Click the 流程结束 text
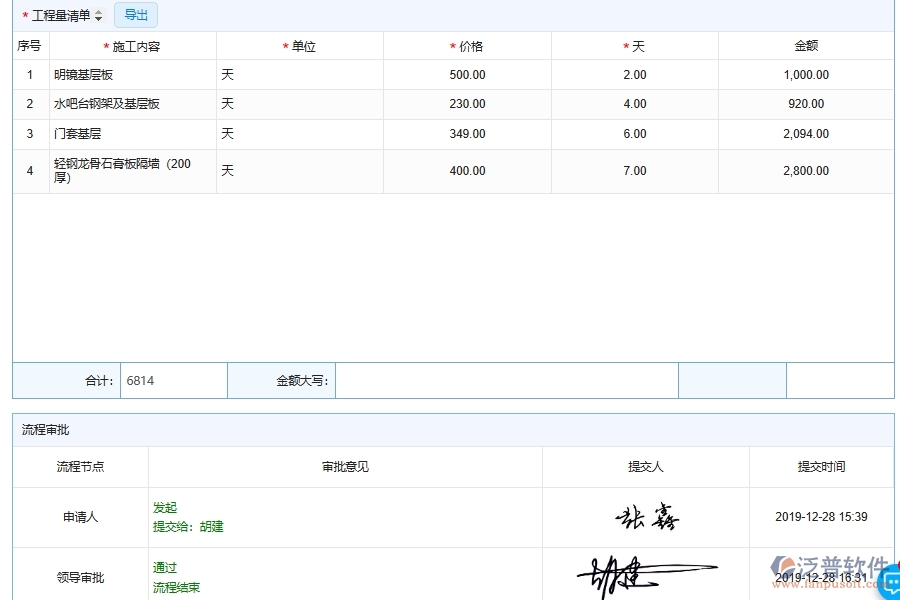 pos(176,587)
